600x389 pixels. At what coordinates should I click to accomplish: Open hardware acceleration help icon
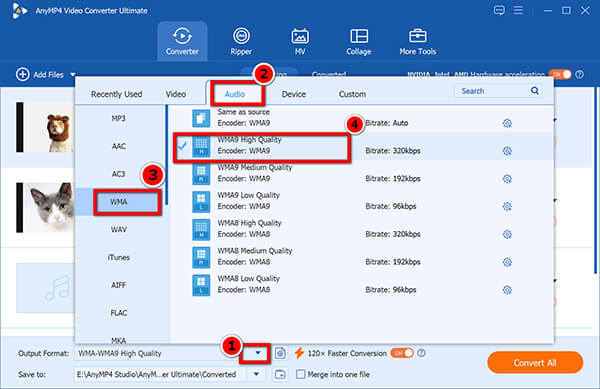click(580, 74)
